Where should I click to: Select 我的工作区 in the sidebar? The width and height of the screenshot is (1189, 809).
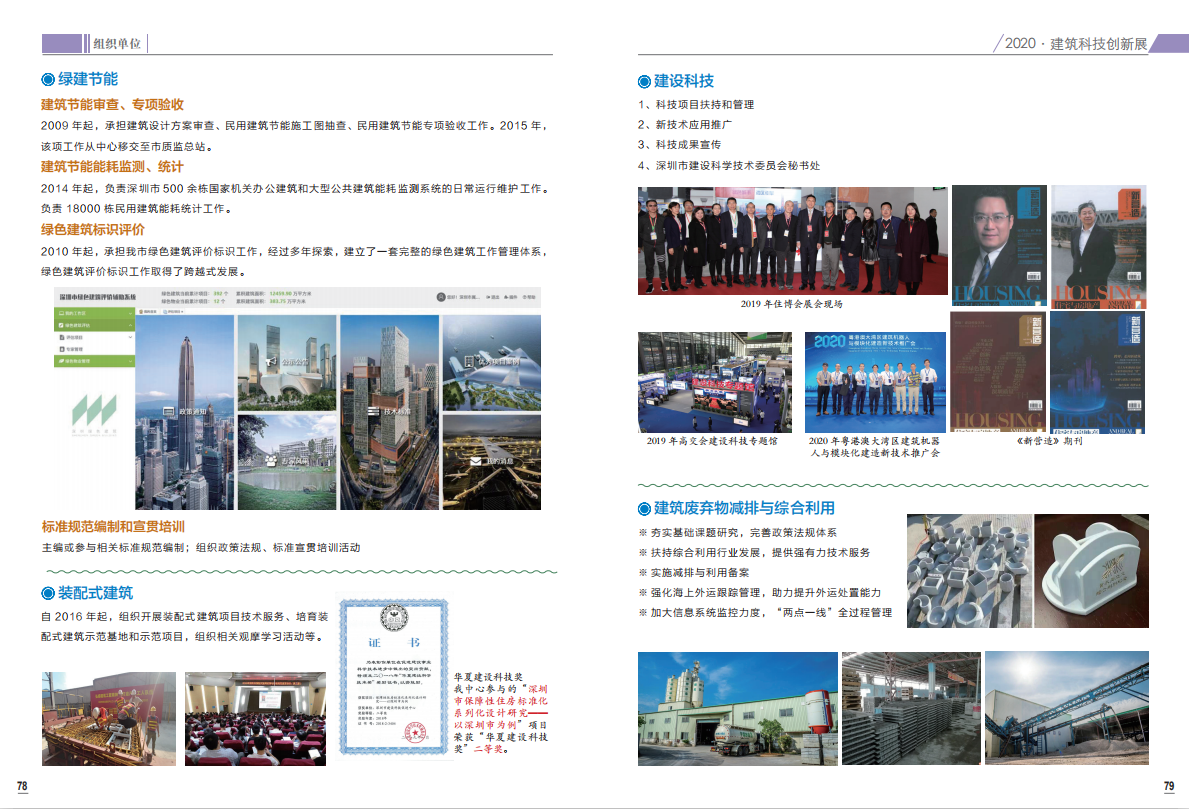[x=78, y=313]
